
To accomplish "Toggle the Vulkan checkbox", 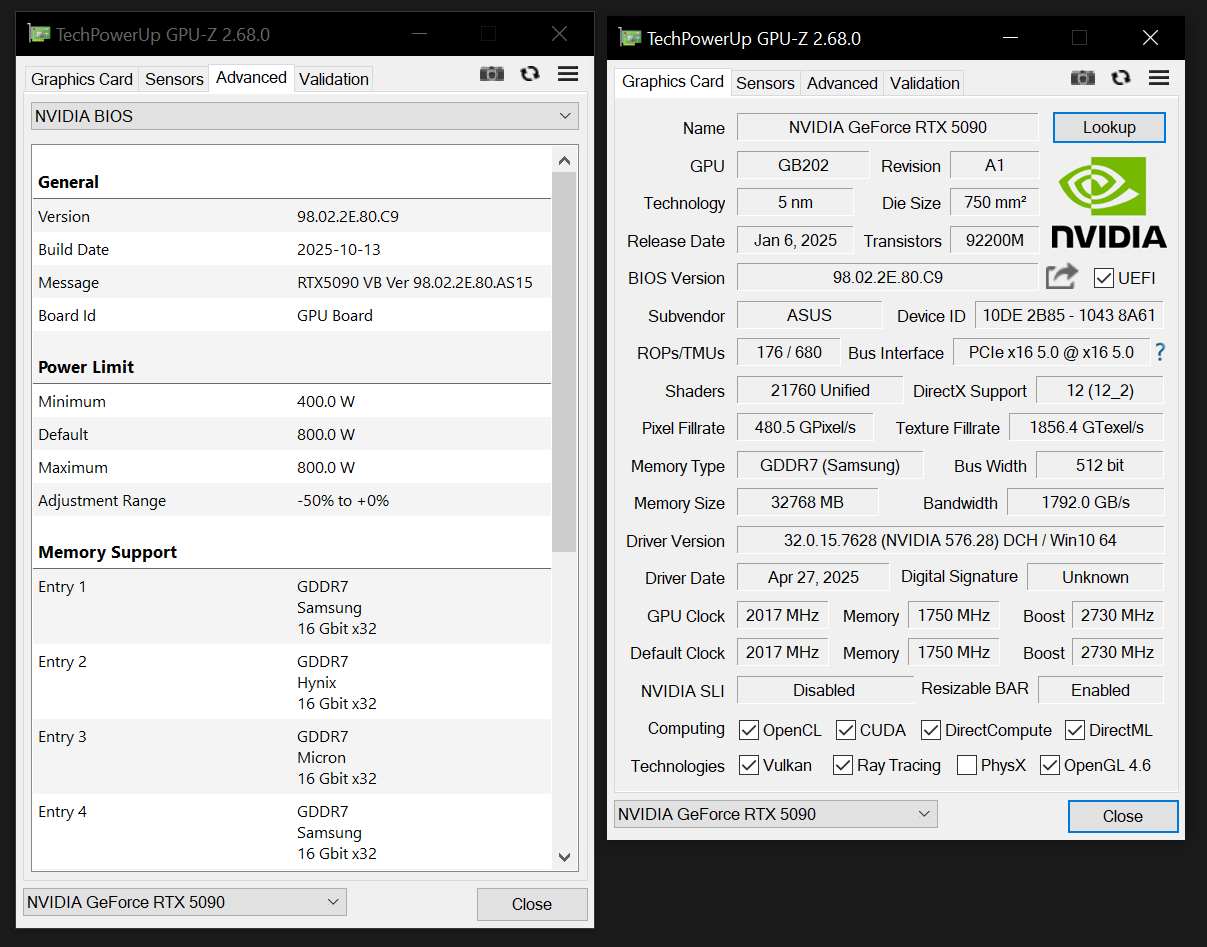I will 748,765.
